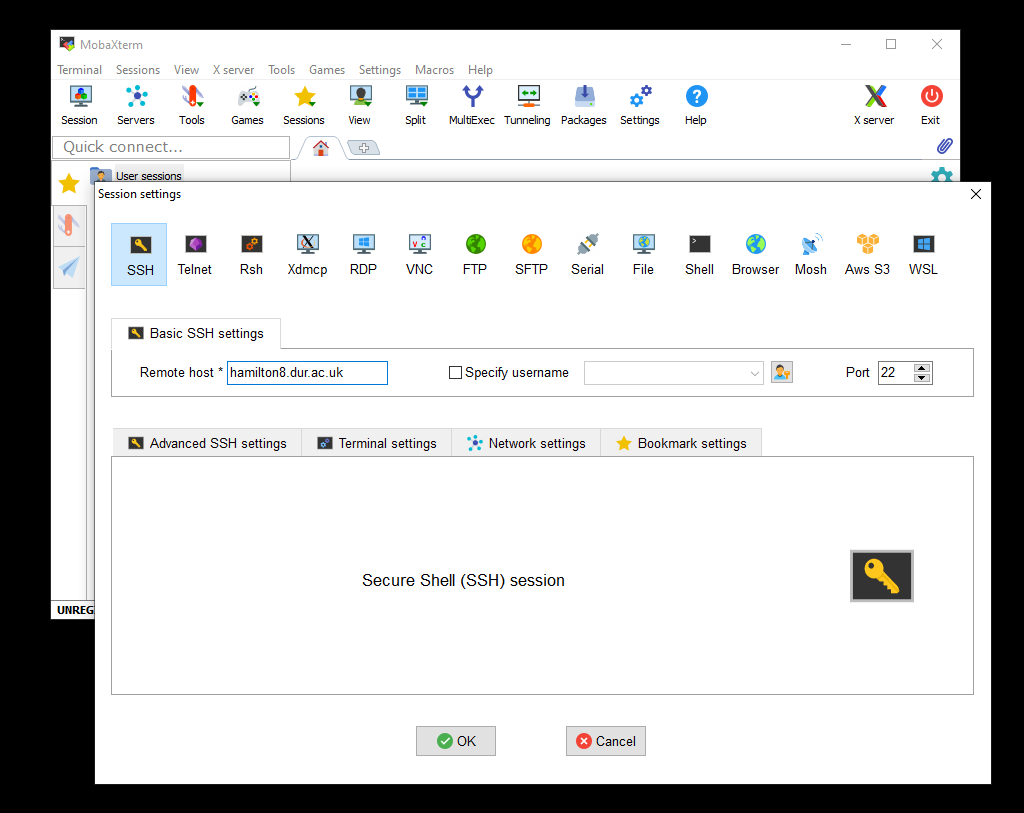Click the Tools sidebar knife icon
The image size is (1024, 813).
tap(69, 225)
